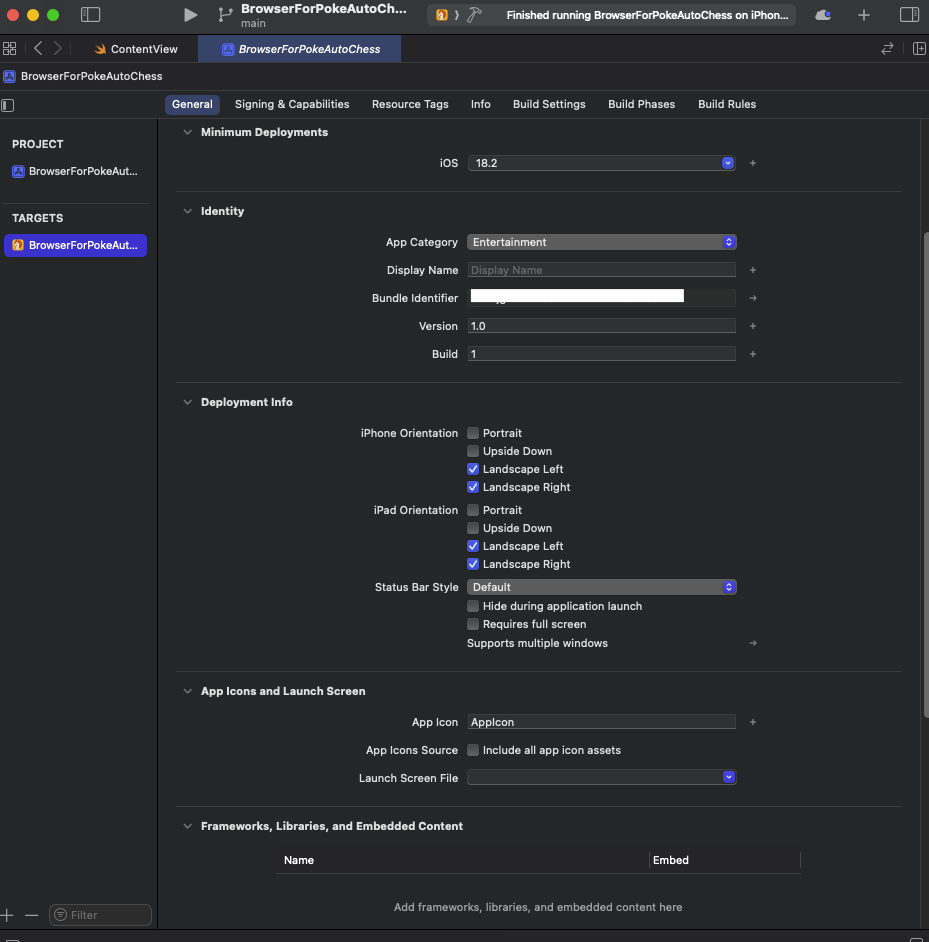Click plus next to Display Name

pyautogui.click(x=753, y=270)
